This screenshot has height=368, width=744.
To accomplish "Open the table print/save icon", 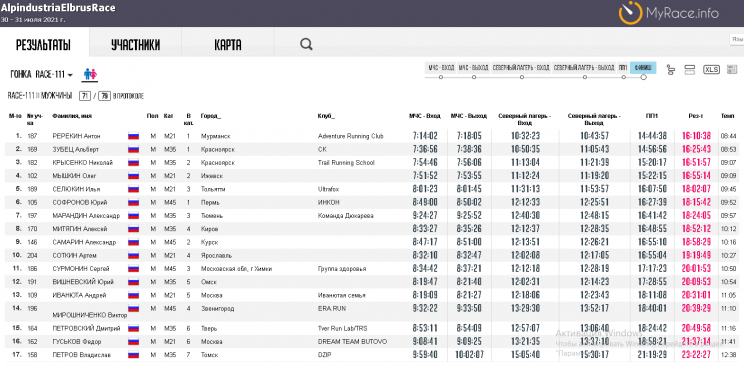I will (x=731, y=69).
